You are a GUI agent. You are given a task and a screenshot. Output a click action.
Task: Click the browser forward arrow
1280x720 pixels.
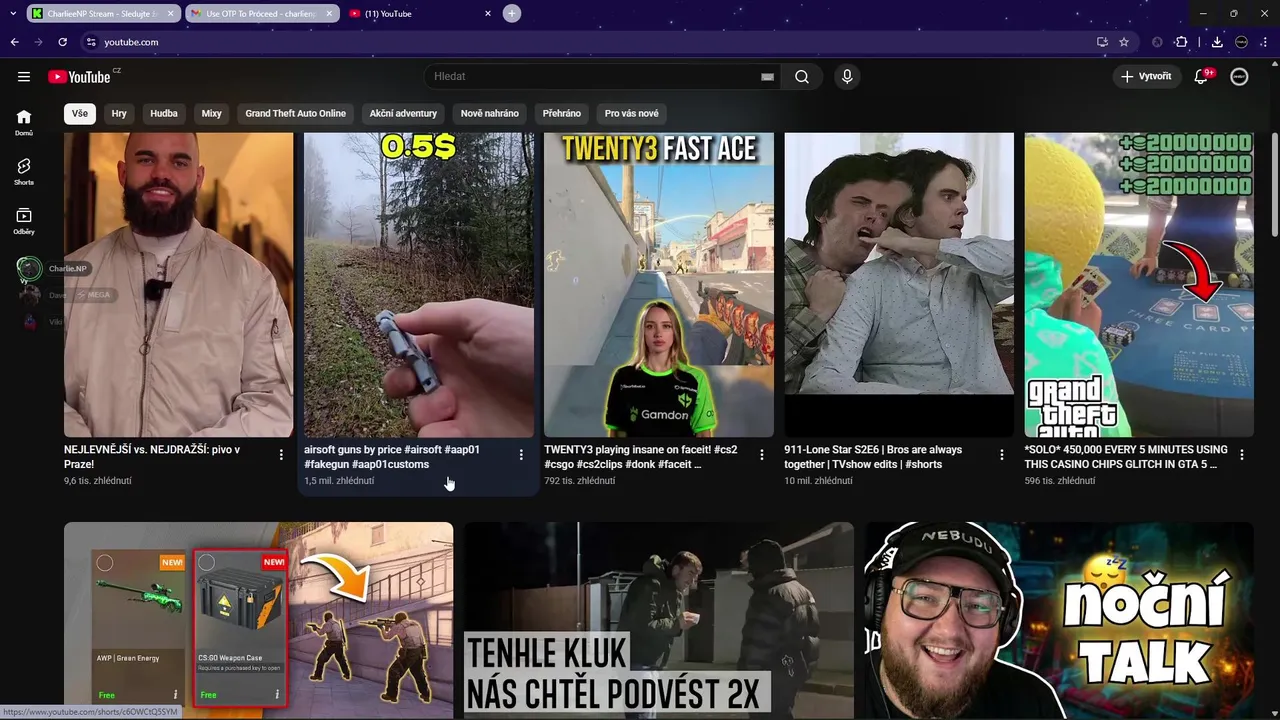(x=38, y=42)
